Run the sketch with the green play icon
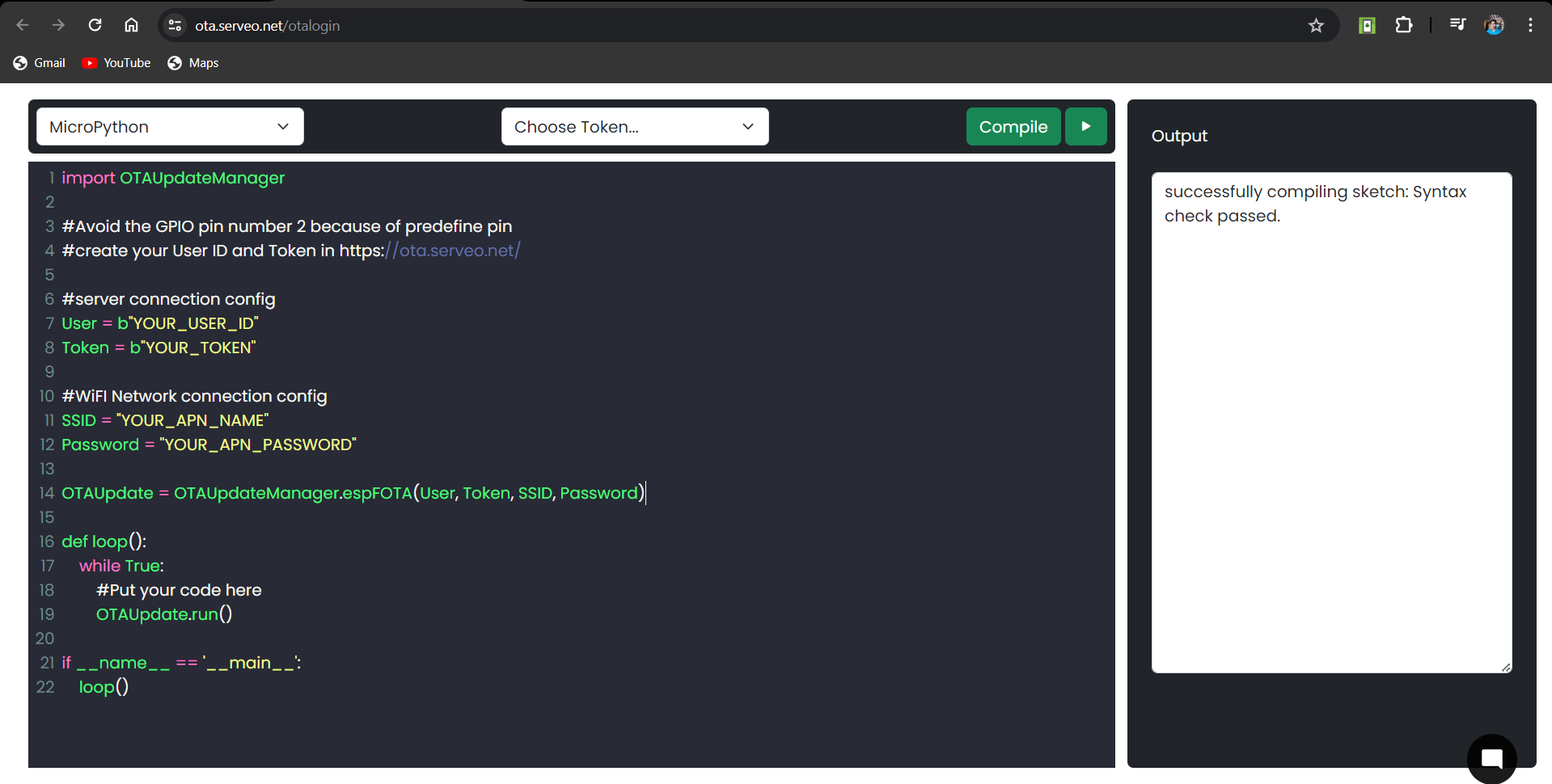The height and width of the screenshot is (784, 1552). coord(1085,126)
